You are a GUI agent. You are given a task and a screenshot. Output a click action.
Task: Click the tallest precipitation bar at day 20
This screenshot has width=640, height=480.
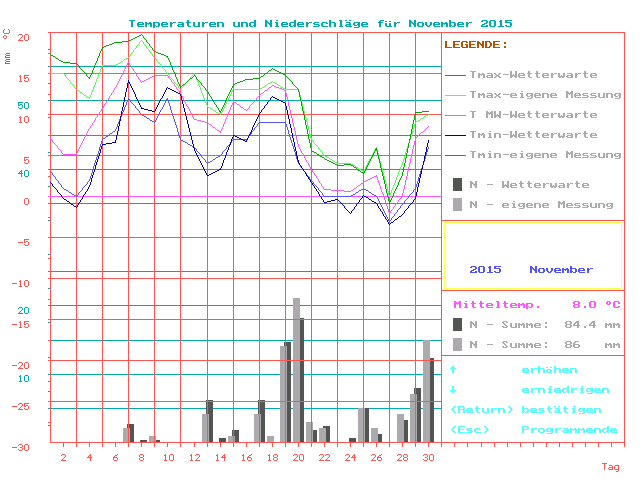(297, 370)
